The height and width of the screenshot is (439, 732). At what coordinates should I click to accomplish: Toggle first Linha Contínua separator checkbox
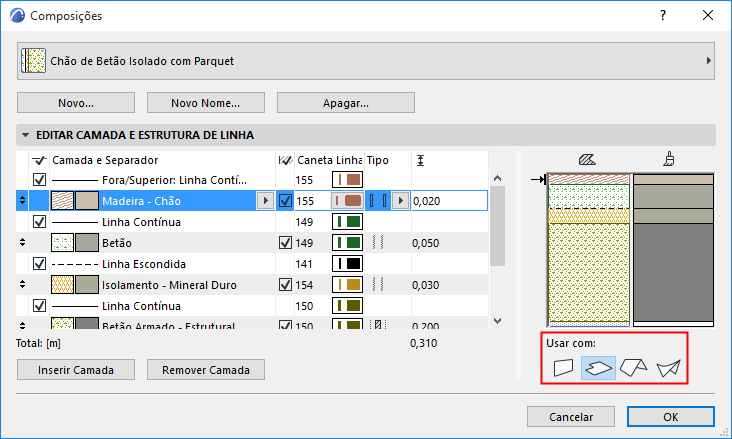click(39, 222)
